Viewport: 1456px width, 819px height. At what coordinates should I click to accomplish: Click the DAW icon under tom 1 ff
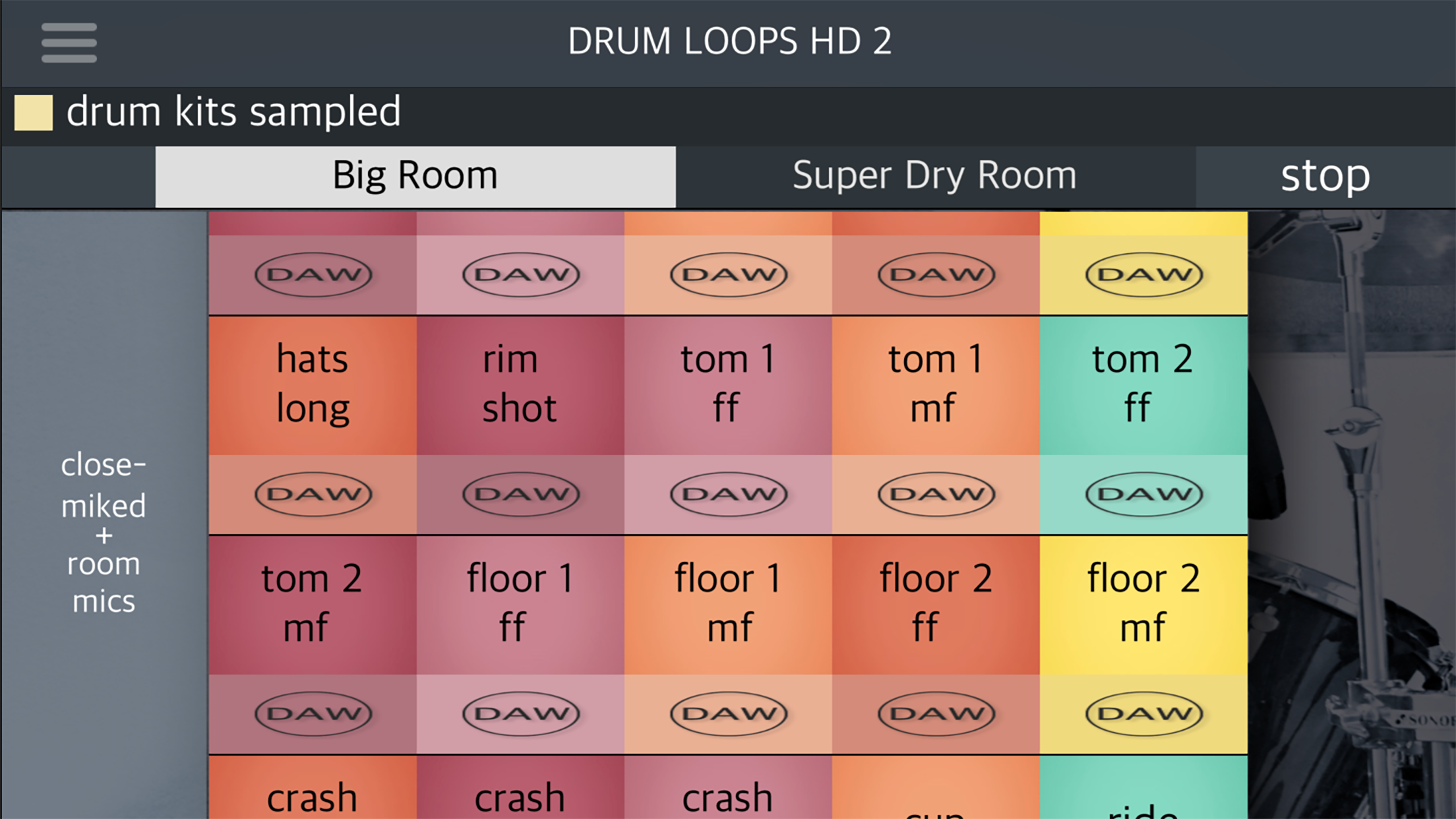(729, 494)
